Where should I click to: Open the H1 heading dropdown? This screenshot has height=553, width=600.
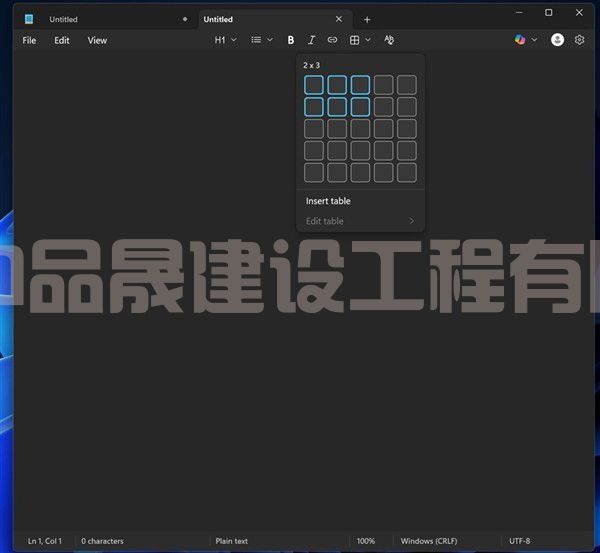point(225,40)
